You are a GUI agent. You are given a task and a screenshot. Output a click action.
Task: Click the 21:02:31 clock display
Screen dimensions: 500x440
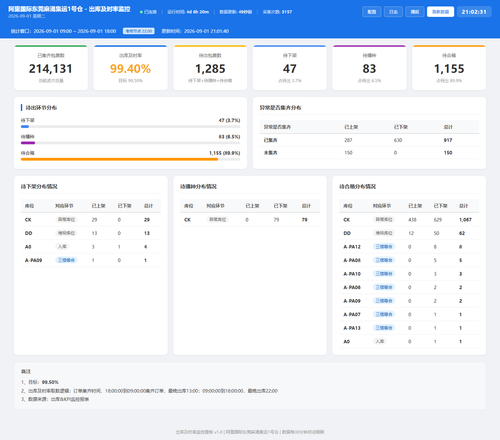point(474,12)
